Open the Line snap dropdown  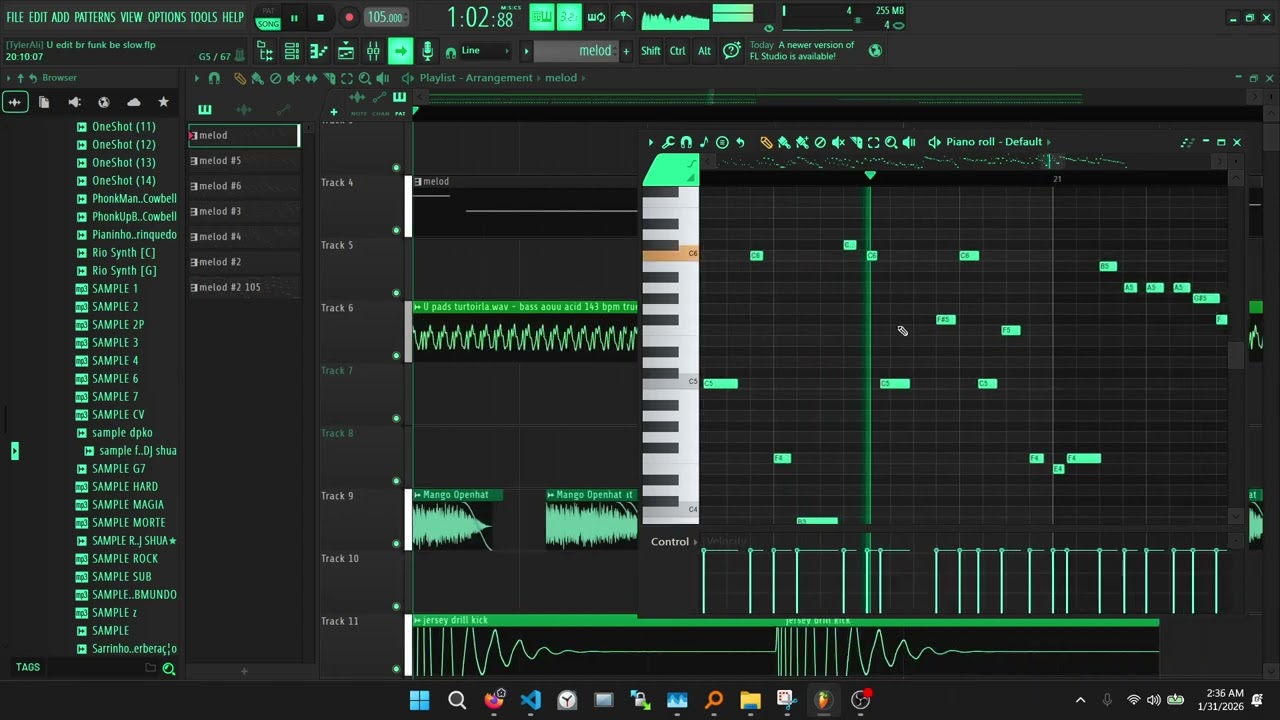point(484,51)
